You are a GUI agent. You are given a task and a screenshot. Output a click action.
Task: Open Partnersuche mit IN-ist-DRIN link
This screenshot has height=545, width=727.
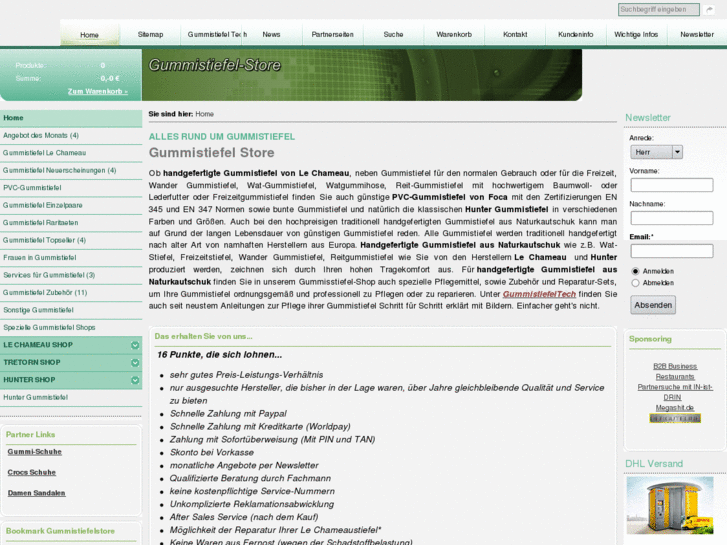[x=675, y=392]
